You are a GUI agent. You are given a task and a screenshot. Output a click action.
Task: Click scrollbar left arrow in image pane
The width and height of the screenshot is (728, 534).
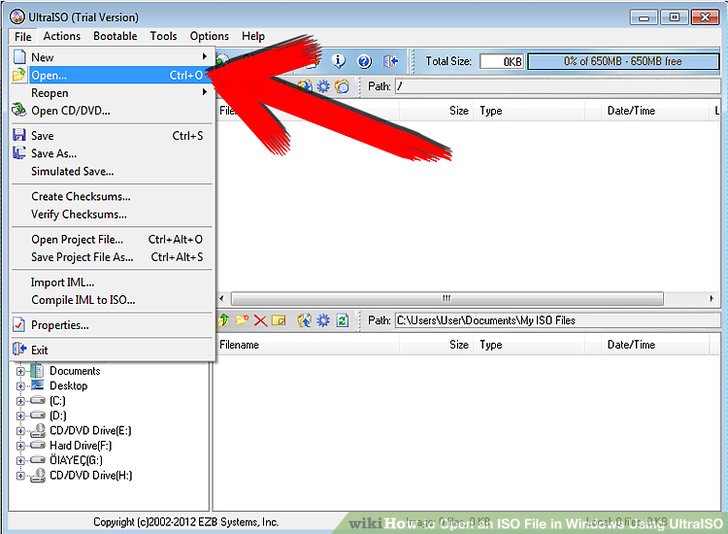[x=222, y=298]
